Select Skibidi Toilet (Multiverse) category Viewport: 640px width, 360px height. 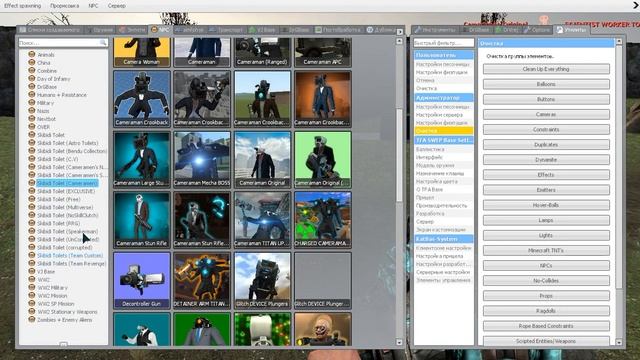tap(65, 207)
